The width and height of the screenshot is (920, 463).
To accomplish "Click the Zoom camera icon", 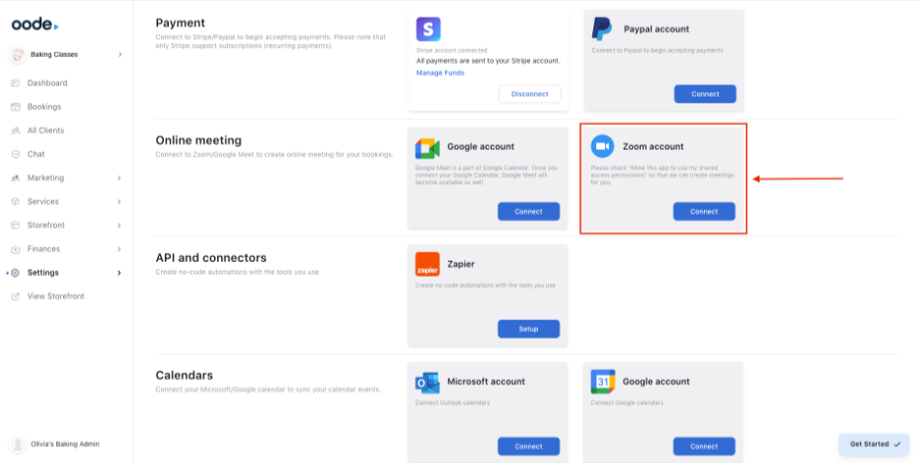I will click(602, 146).
